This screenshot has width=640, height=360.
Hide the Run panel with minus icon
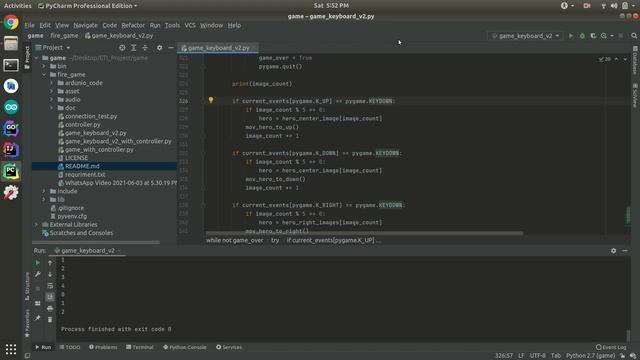[x=625, y=251]
